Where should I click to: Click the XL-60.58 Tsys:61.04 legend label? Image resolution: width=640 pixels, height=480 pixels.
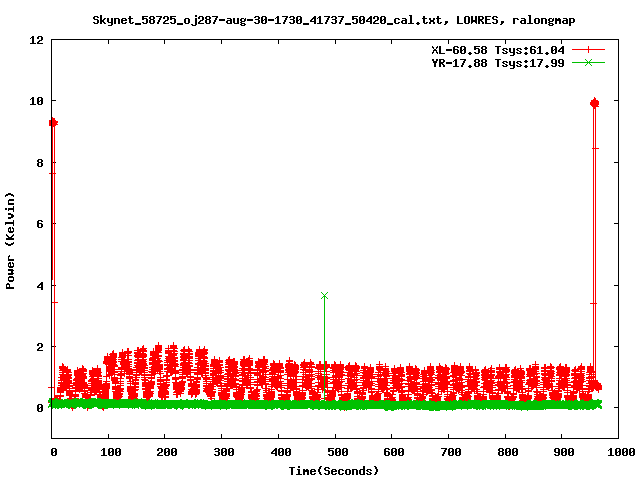click(x=498, y=50)
